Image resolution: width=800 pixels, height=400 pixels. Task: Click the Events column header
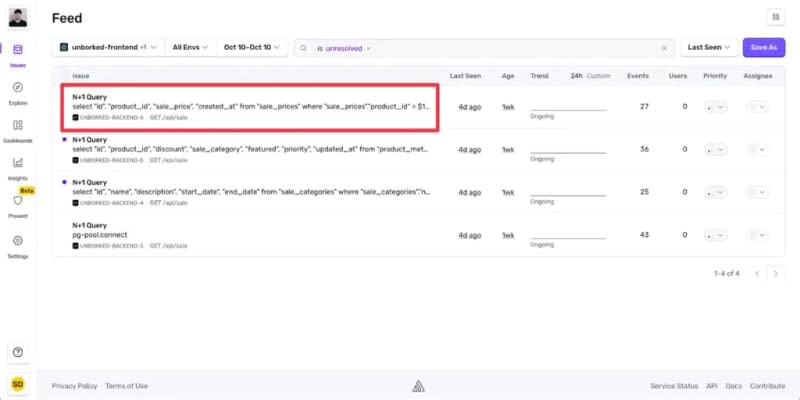[x=638, y=76]
